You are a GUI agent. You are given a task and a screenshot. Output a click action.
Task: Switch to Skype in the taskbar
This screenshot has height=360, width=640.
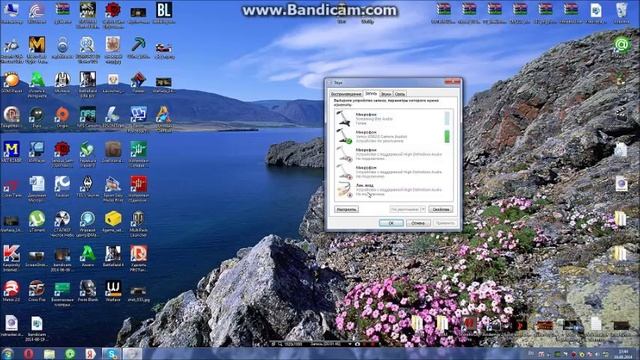111,354
